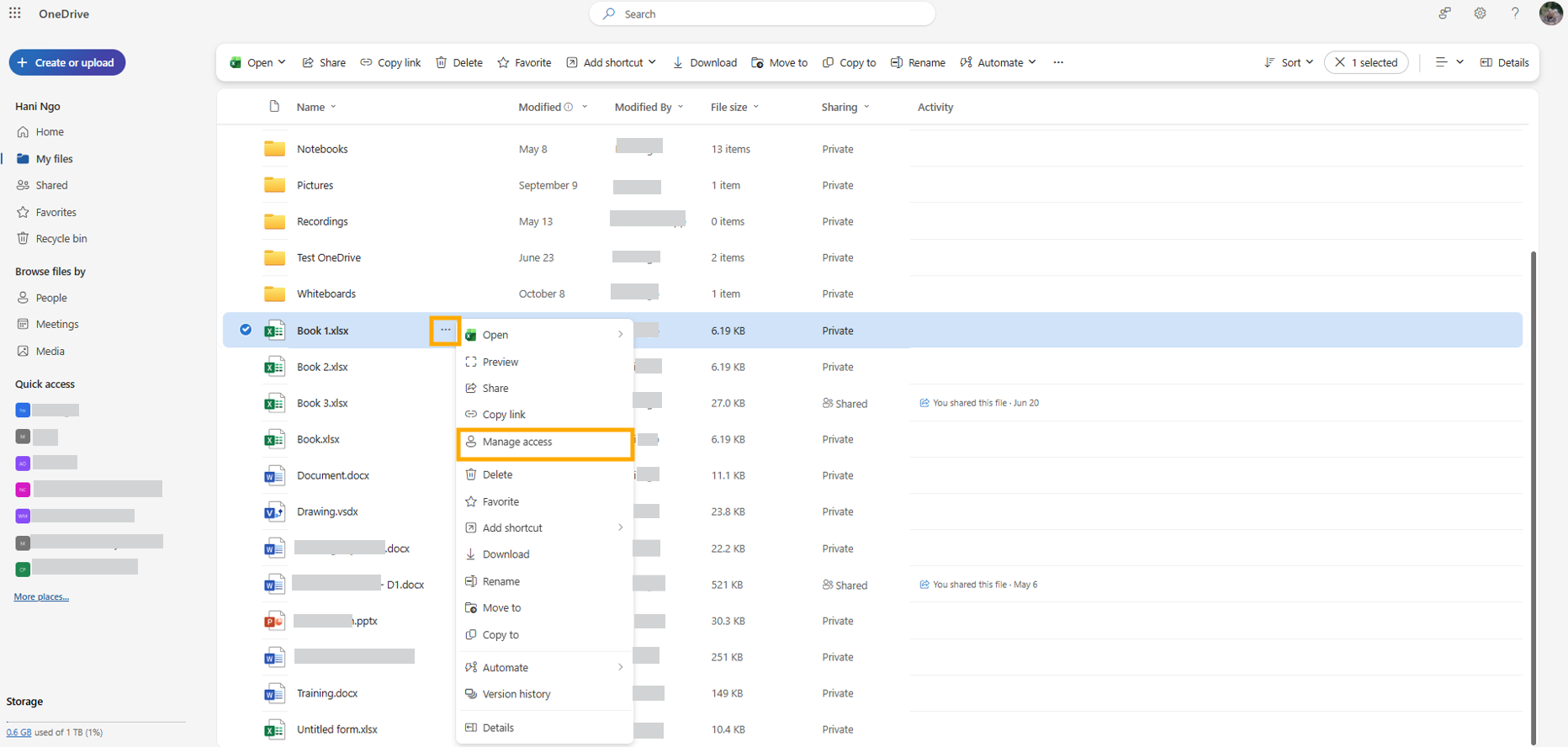Click the Search input field

(762, 13)
